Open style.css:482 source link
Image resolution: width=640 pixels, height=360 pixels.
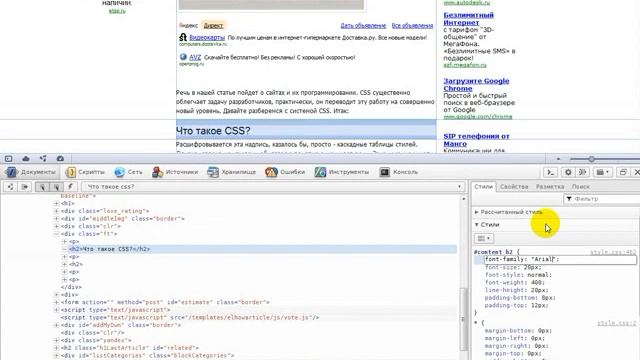tap(613, 252)
